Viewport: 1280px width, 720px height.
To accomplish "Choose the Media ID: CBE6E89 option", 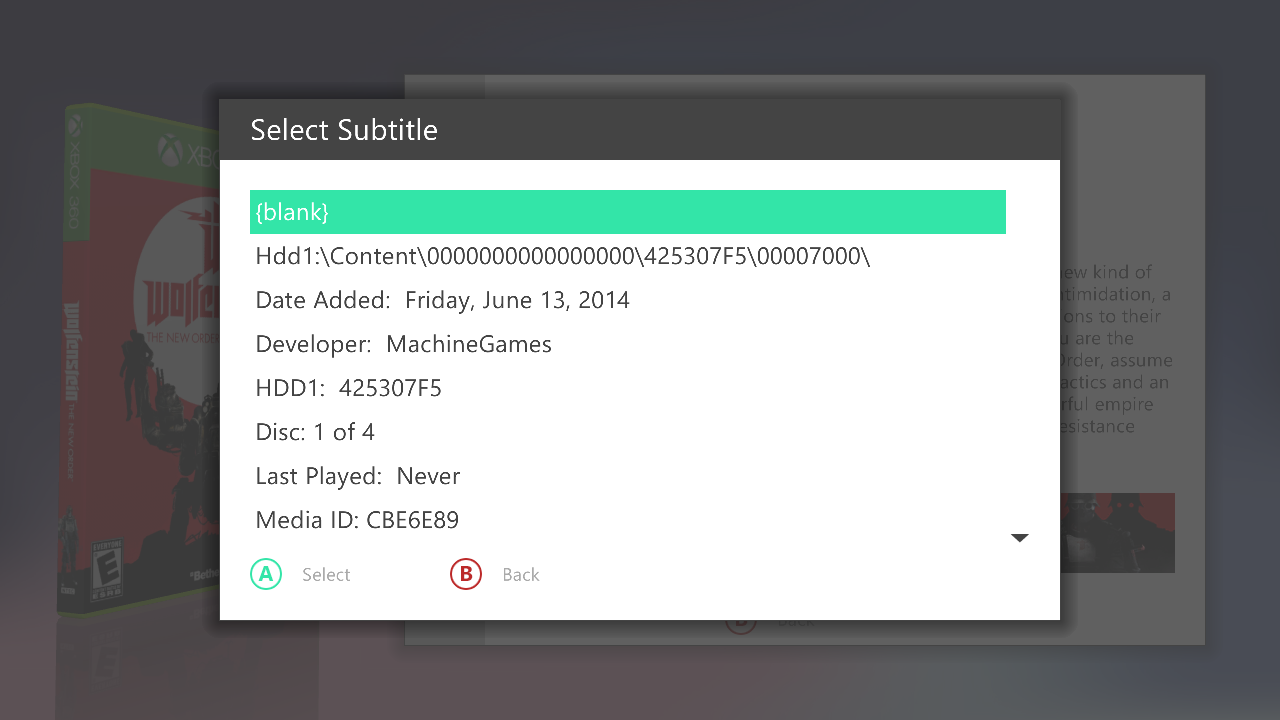I will click(x=357, y=520).
